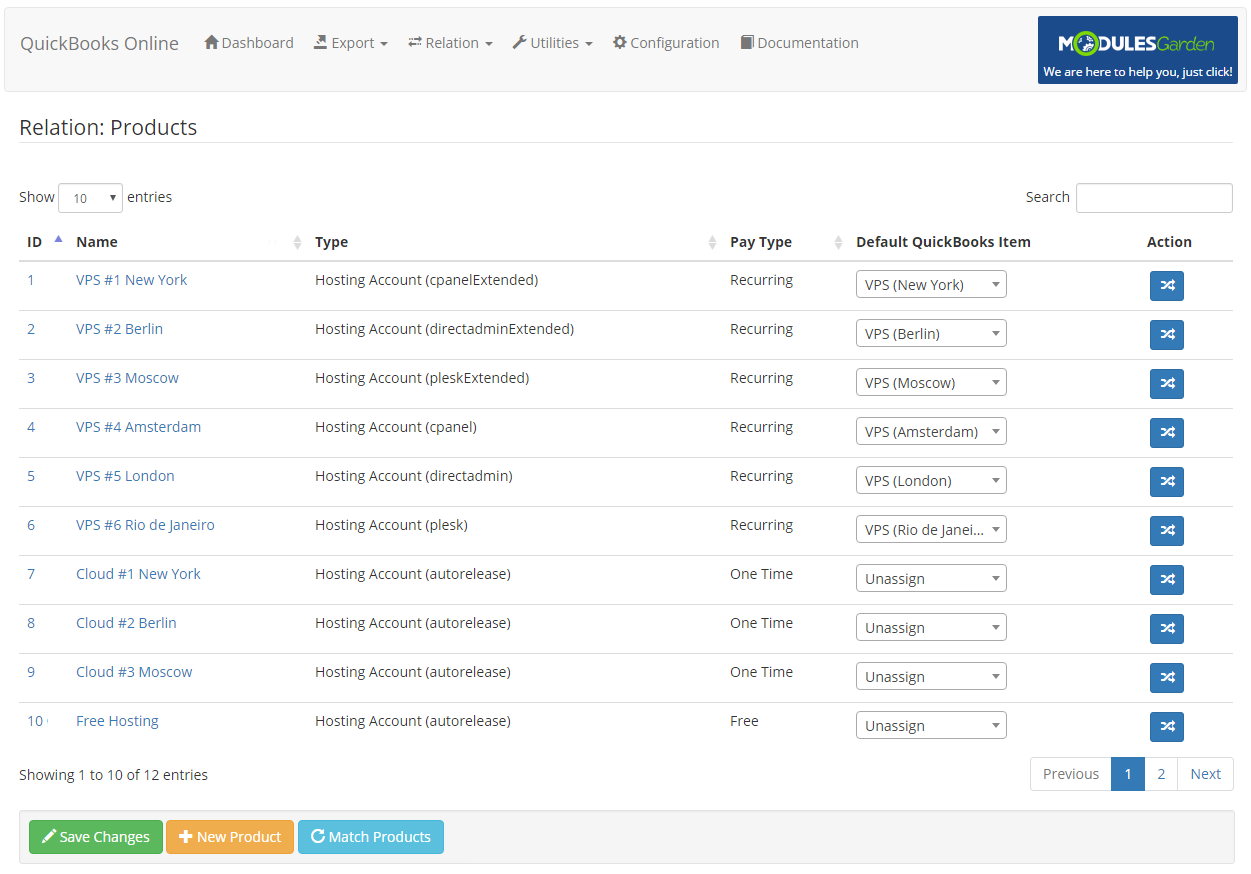Image resolution: width=1251 pixels, height=874 pixels.
Task: Click the Utilities wrench icon
Action: [x=518, y=42]
